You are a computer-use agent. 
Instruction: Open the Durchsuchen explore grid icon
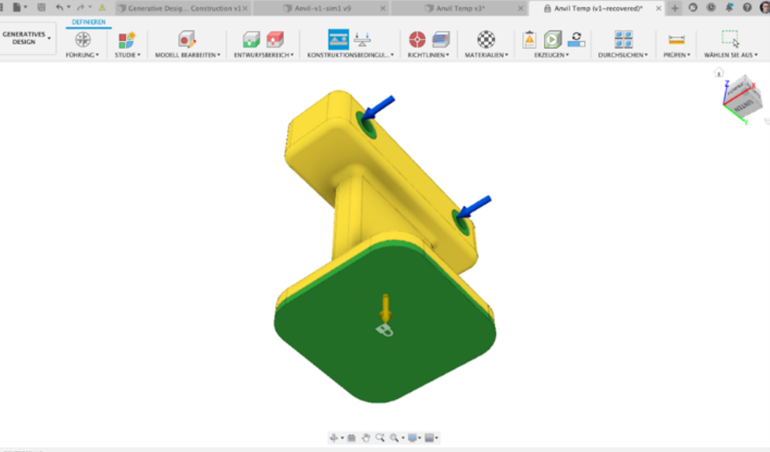point(623,39)
